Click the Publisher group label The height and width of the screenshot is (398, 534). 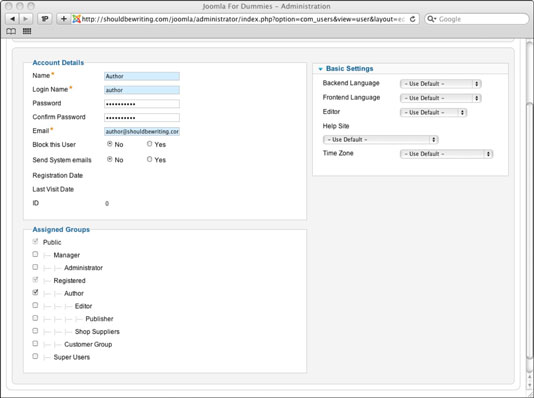(x=99, y=319)
